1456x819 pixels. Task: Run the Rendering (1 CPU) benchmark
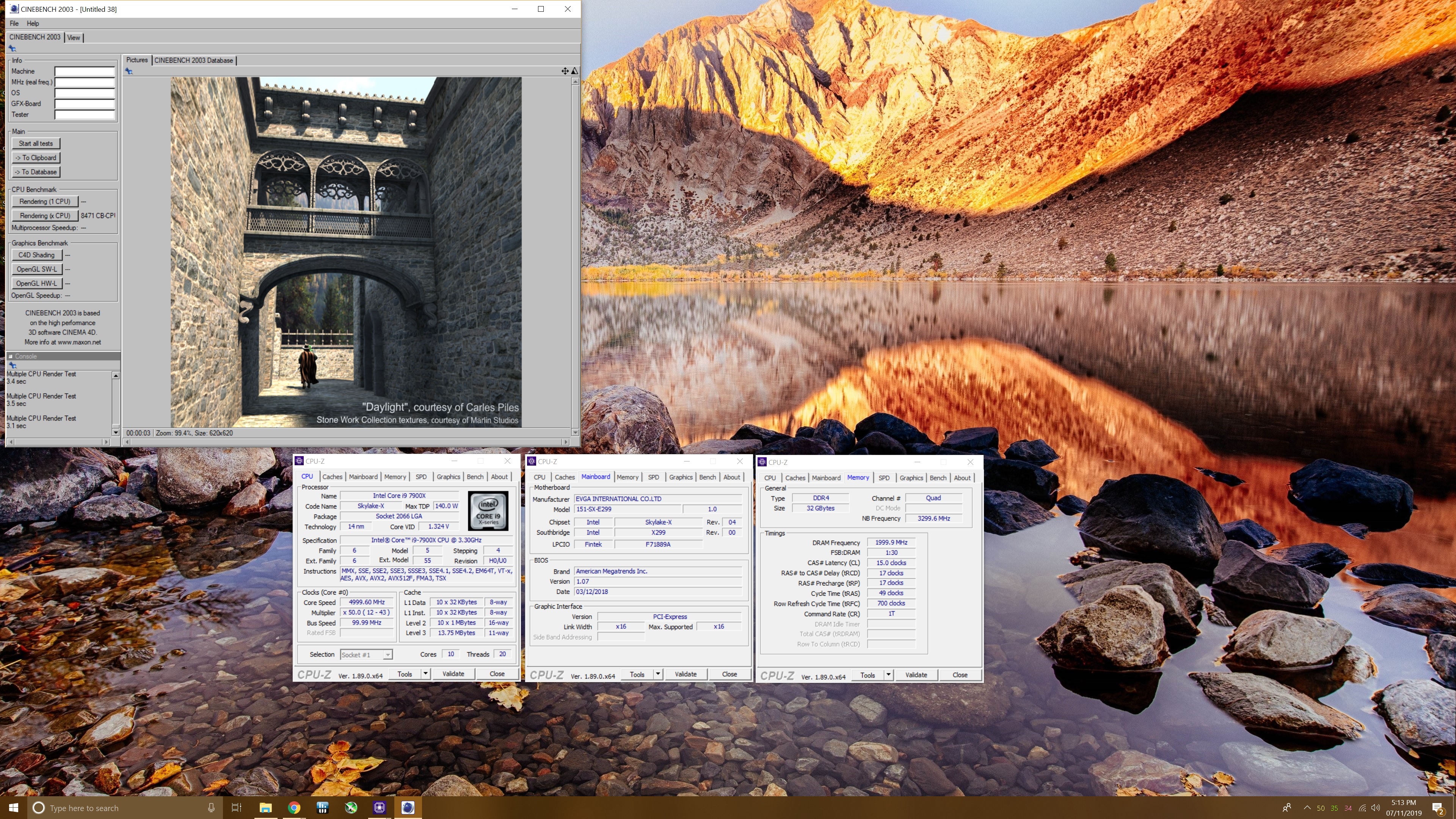click(45, 201)
